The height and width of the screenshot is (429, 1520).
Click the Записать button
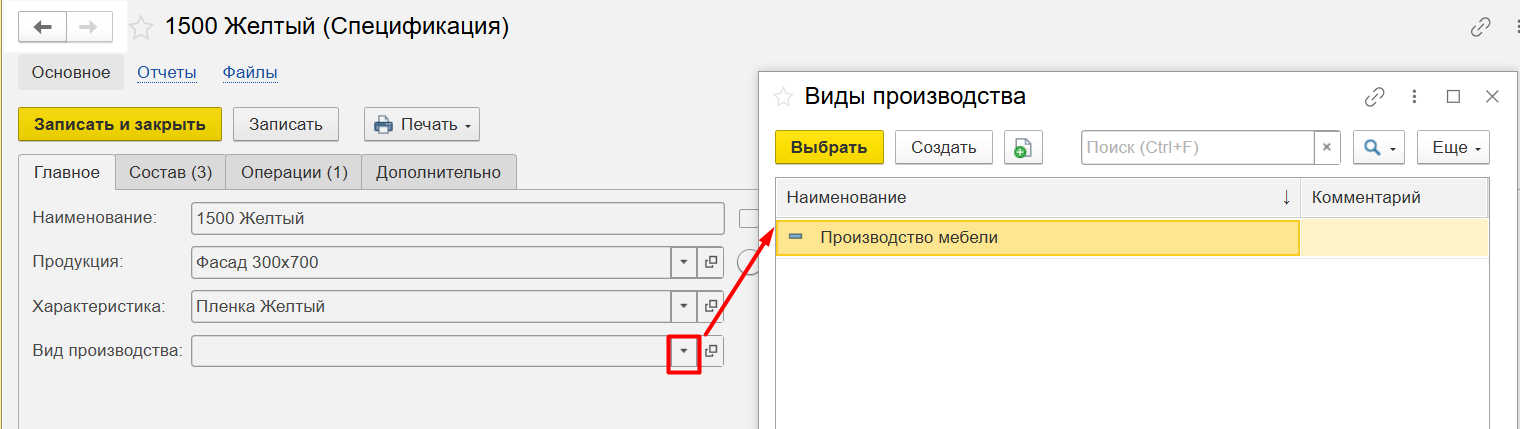286,124
